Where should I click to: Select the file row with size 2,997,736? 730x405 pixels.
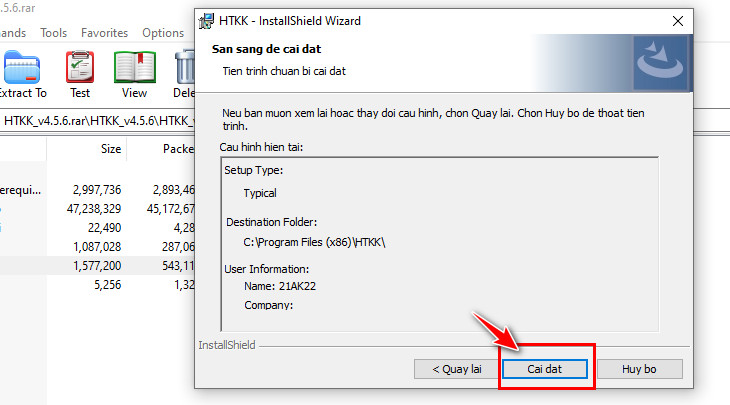click(x=97, y=190)
